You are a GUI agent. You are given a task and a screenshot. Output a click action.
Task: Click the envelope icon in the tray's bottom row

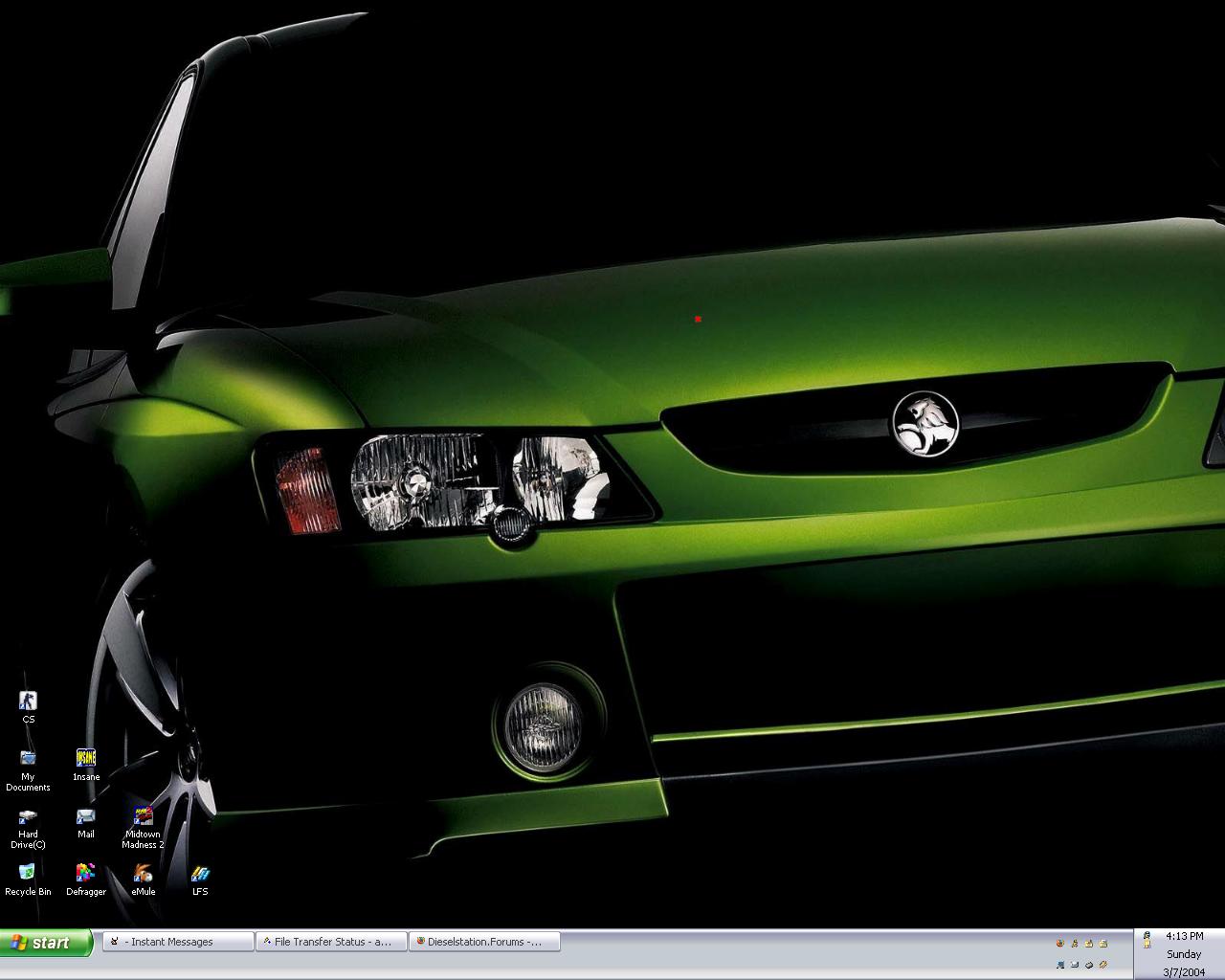[x=1075, y=965]
